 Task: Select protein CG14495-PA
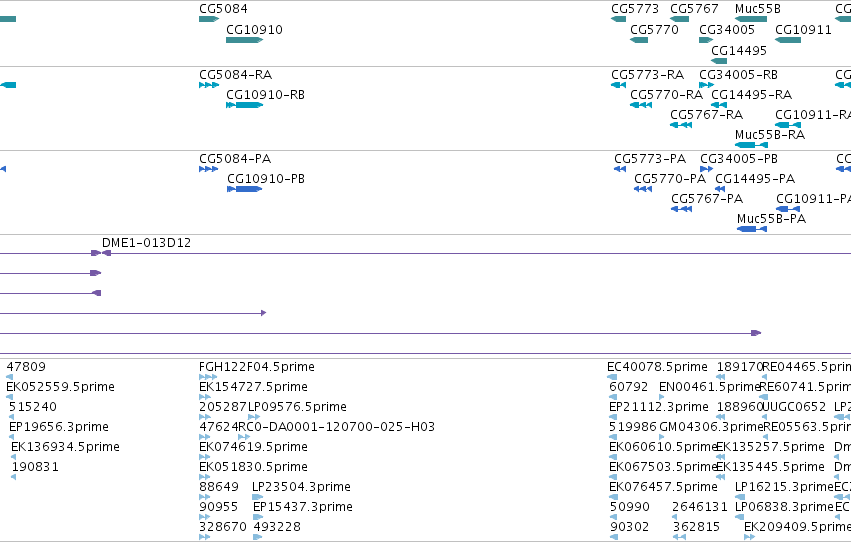pos(720,189)
